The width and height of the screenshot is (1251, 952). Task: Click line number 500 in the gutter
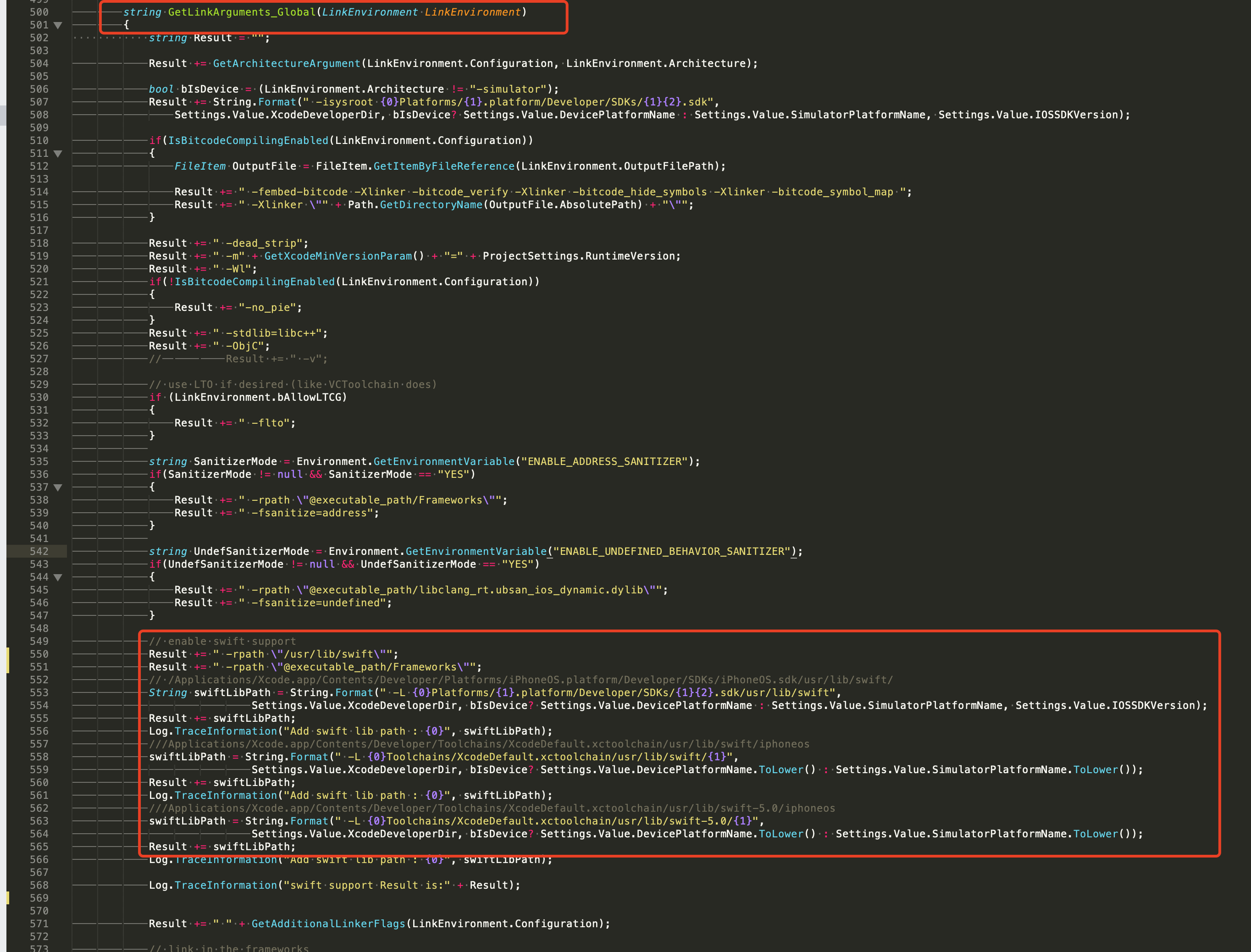(x=39, y=12)
